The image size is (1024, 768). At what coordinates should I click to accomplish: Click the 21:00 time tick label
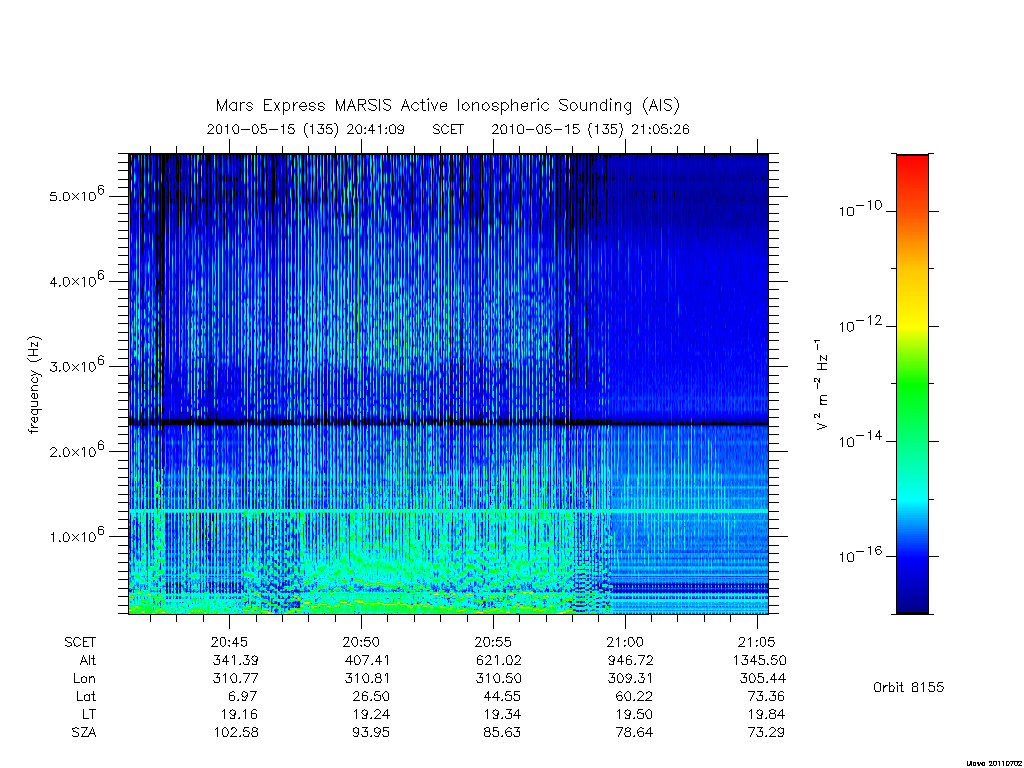coord(625,642)
